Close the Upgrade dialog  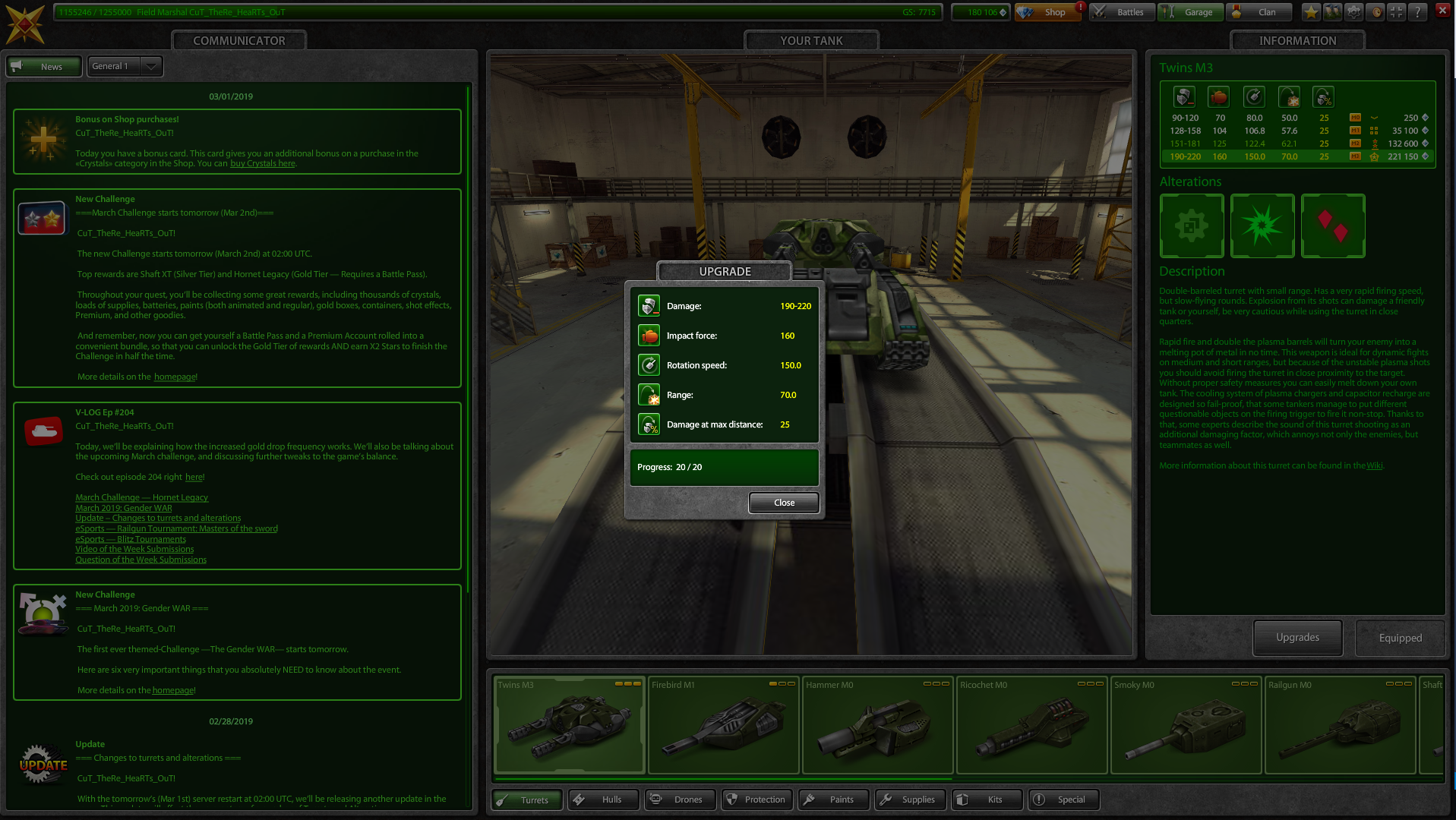point(784,503)
